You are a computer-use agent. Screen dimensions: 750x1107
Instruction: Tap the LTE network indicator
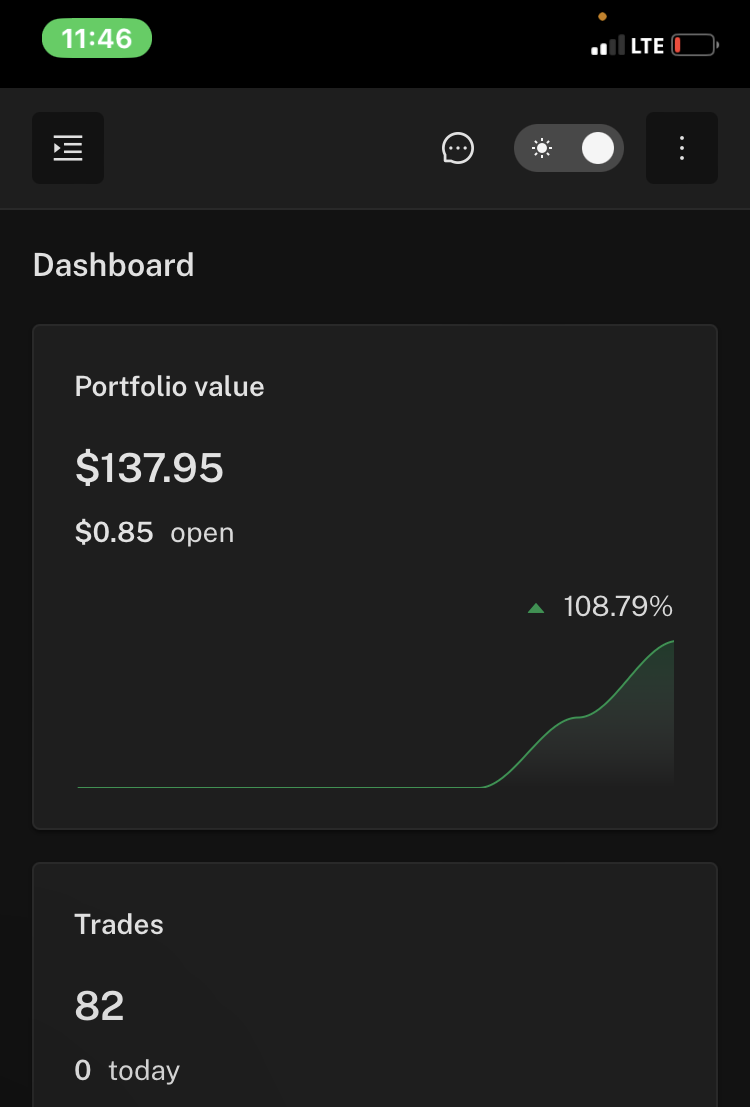(x=647, y=47)
